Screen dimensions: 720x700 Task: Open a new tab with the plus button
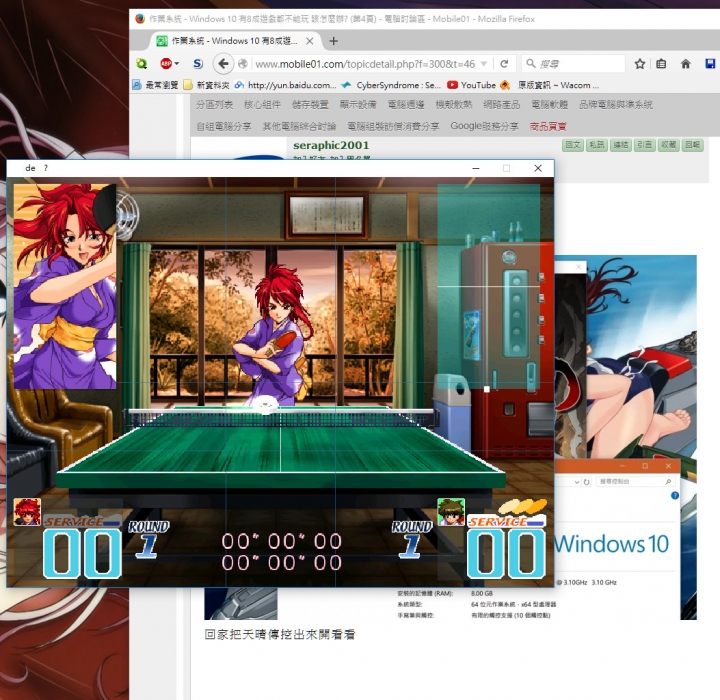(x=334, y=41)
